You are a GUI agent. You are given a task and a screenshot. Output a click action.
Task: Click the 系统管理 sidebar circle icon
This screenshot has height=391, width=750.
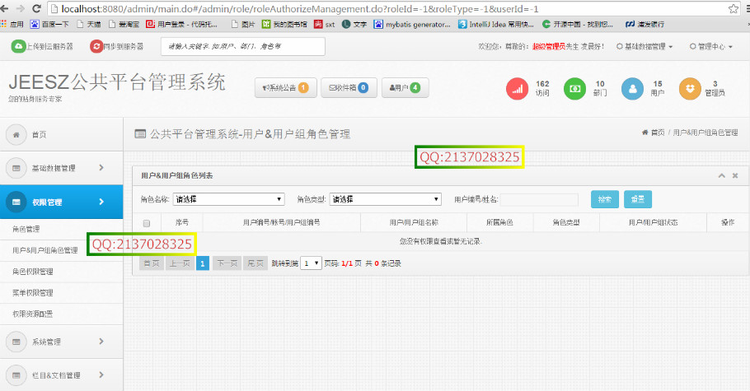point(16,342)
